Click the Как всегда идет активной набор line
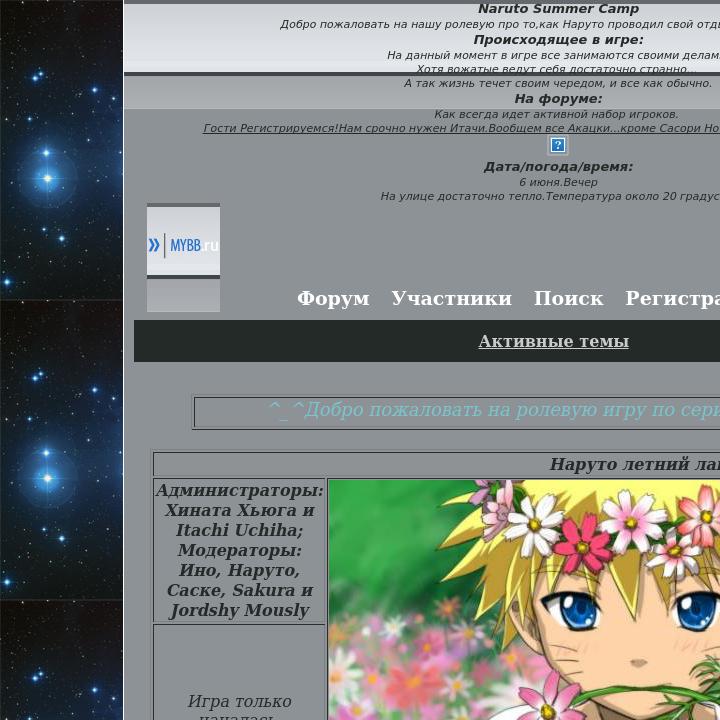 click(556, 114)
